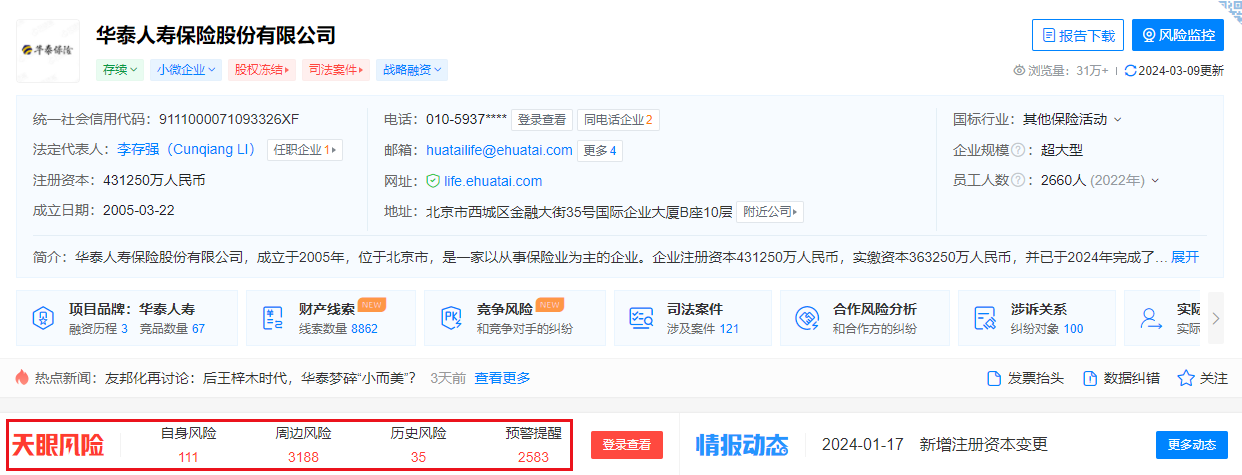1242x475 pixels.
Task: Expand the 战略融资 tag dropdown
Action: (411, 70)
